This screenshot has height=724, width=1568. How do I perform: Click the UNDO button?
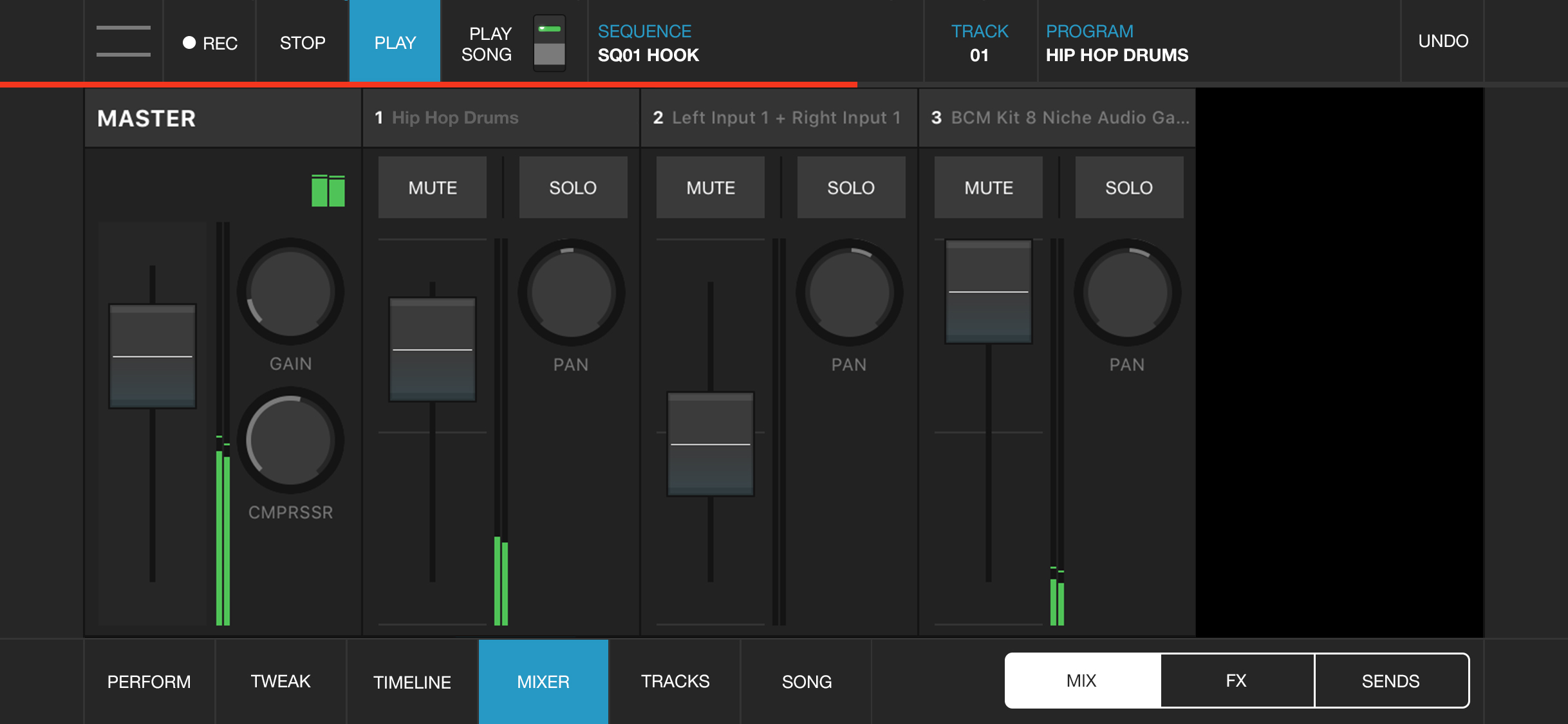tap(1442, 41)
